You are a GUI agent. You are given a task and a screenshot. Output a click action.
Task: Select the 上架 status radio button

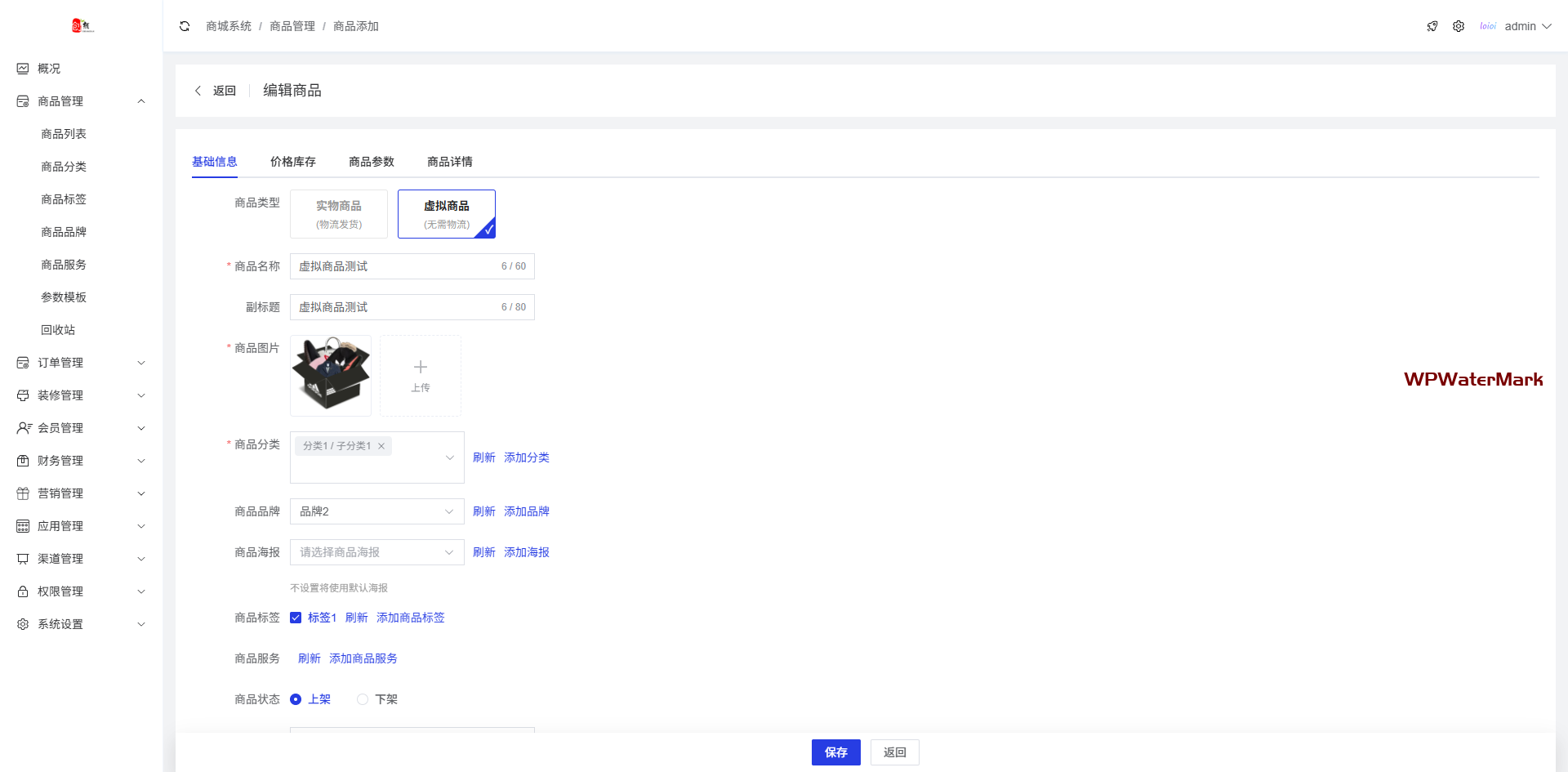296,699
